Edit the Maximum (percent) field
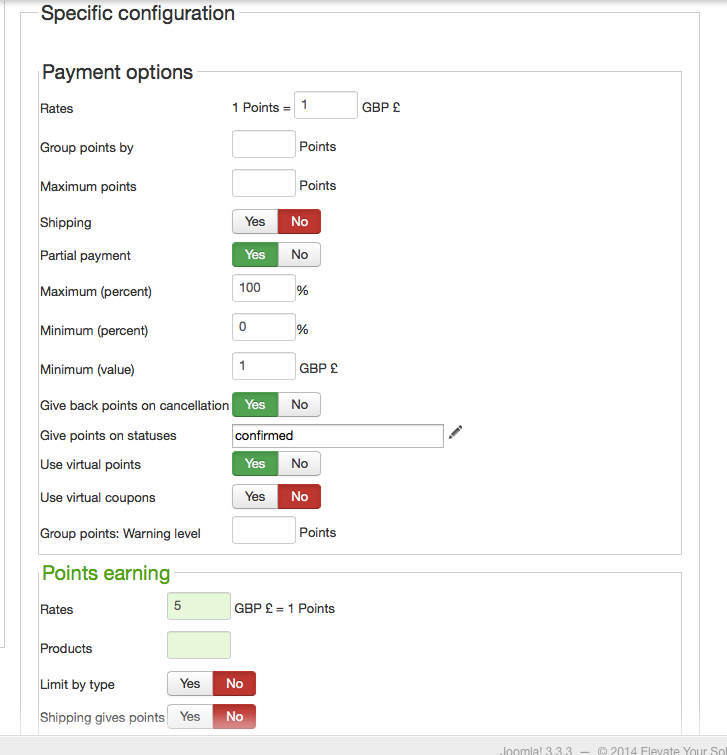 [x=264, y=289]
